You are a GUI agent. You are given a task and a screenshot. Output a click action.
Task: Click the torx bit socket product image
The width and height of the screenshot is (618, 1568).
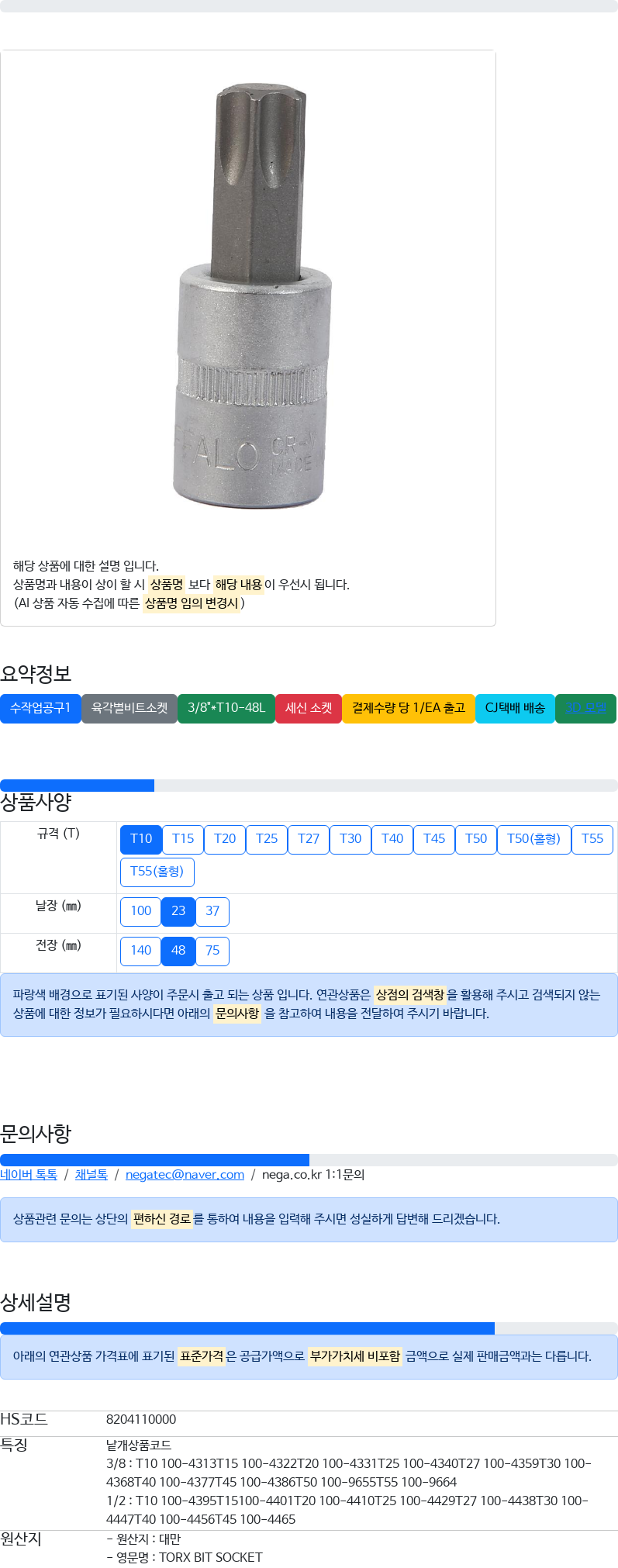point(248,299)
